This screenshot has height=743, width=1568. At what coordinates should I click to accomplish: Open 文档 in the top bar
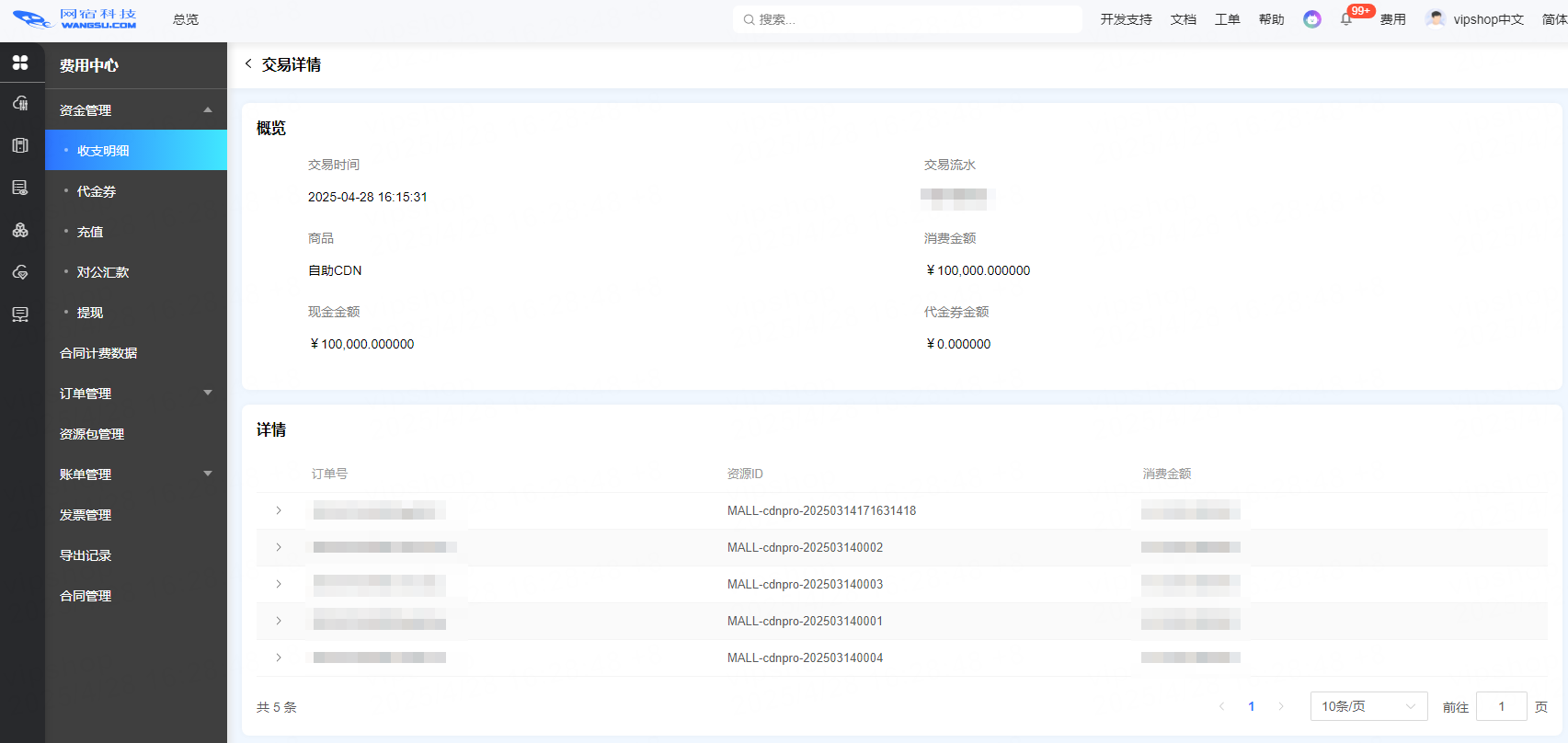(x=1184, y=19)
